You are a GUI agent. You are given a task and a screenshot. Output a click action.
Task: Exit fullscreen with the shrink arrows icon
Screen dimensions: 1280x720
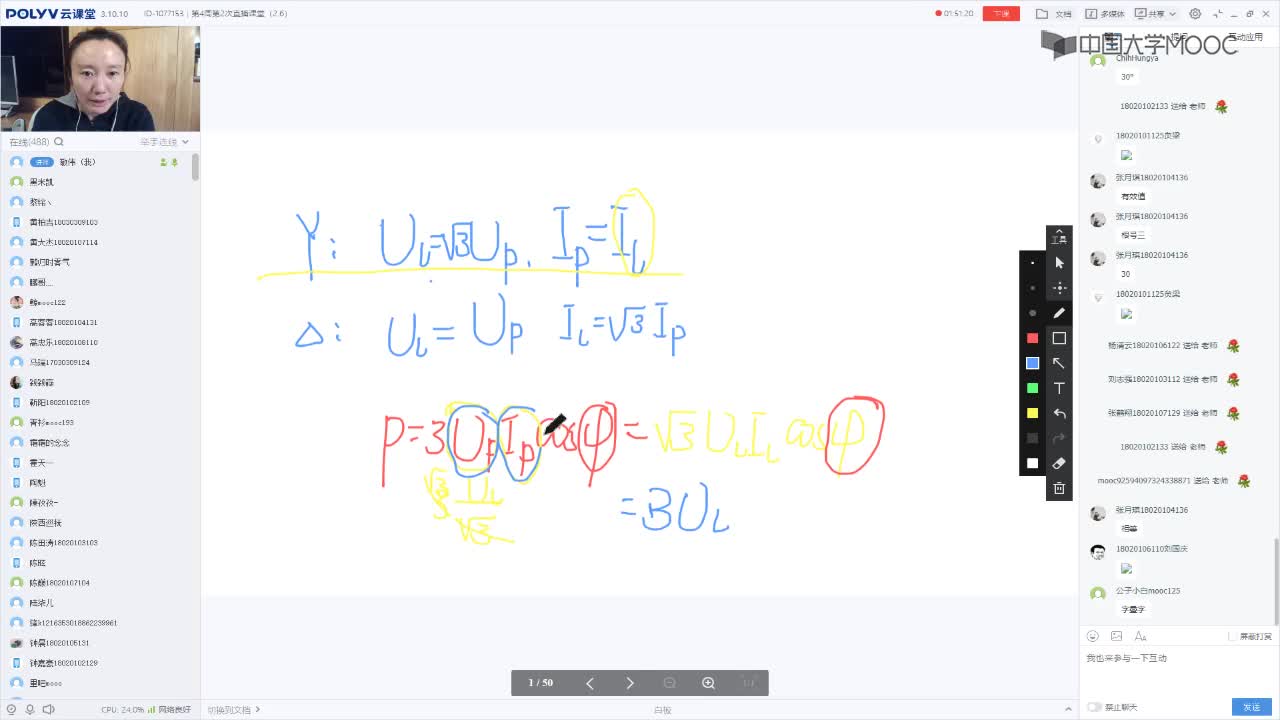tap(1219, 14)
